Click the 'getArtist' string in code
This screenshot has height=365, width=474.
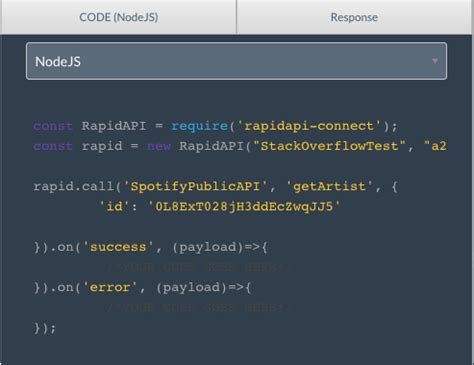click(329, 186)
